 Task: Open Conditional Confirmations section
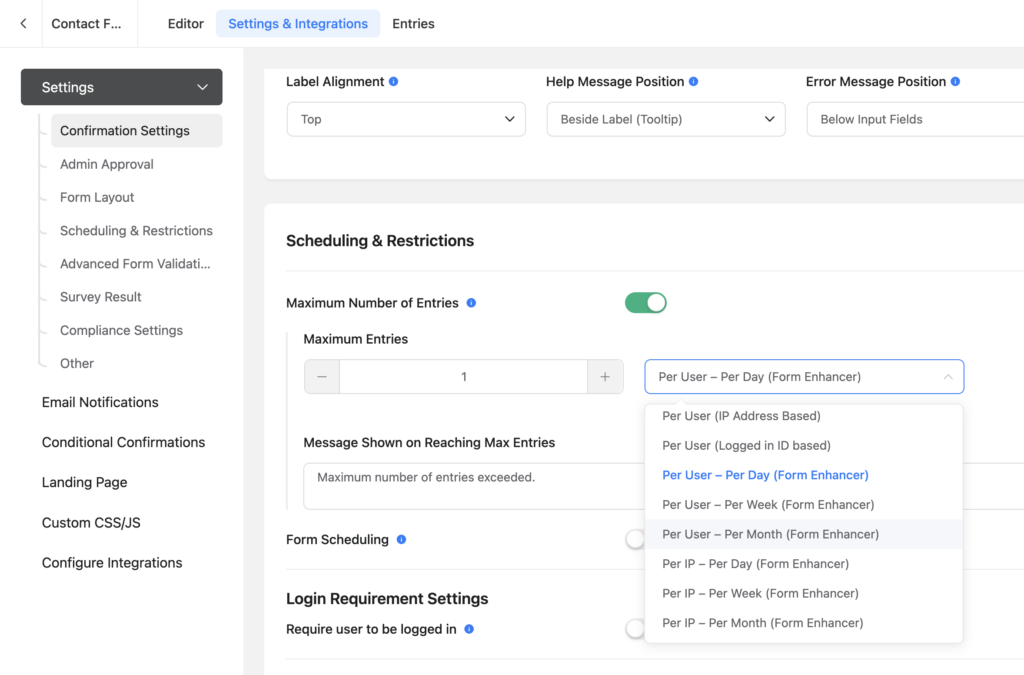[x=123, y=443]
